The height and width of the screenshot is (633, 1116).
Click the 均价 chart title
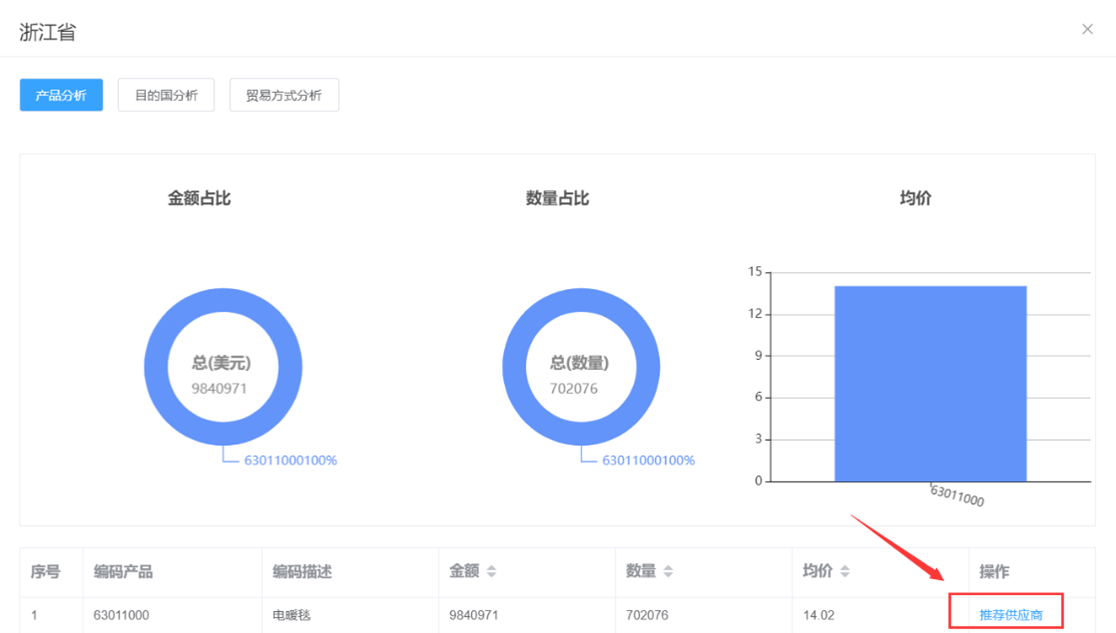pos(915,198)
